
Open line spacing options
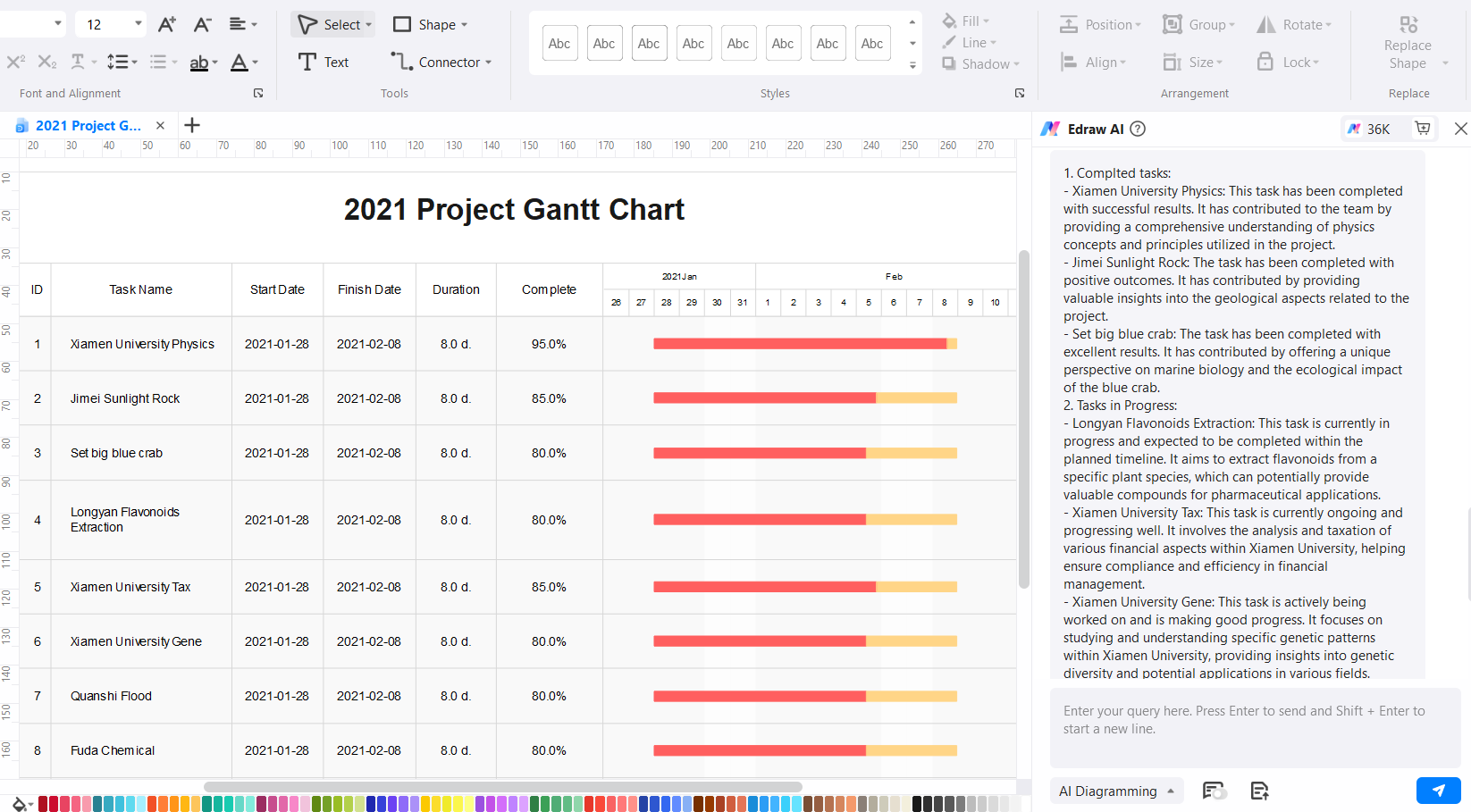coord(122,62)
